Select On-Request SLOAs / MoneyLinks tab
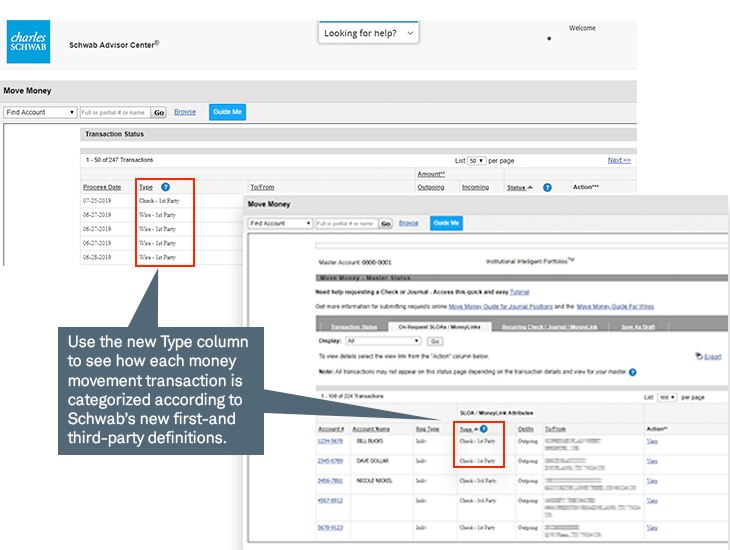 click(x=439, y=327)
